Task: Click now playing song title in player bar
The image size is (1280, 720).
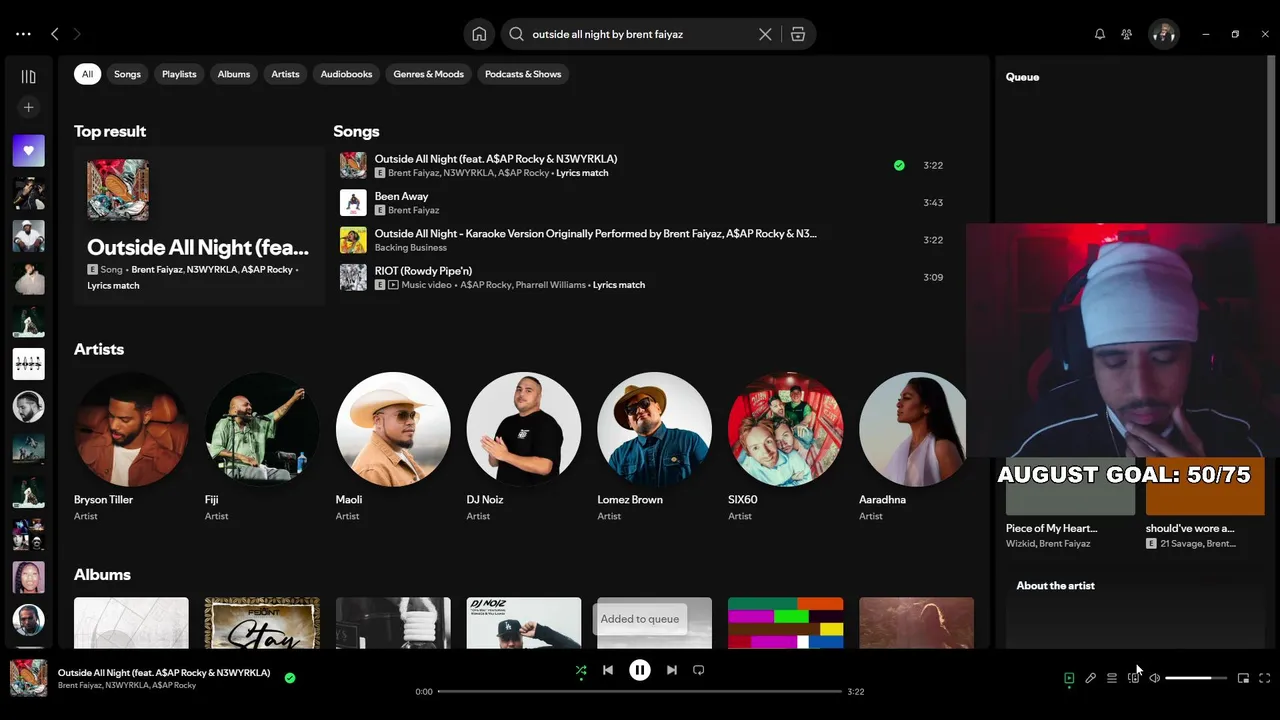Action: click(164, 673)
